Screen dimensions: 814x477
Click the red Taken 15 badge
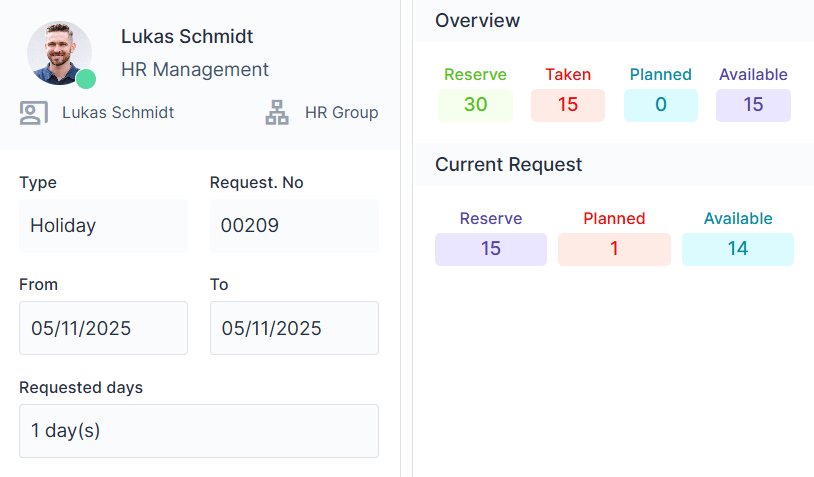pos(568,105)
